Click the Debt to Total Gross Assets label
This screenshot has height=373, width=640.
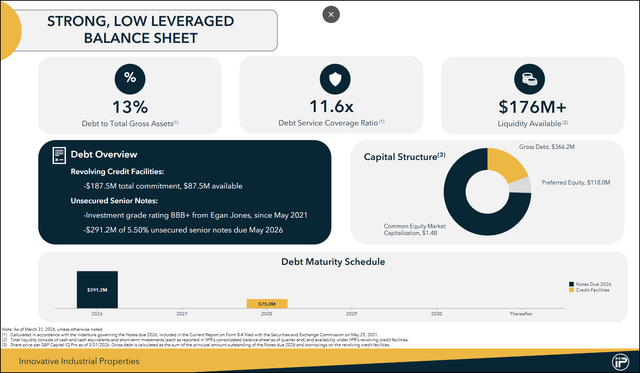(x=130, y=123)
